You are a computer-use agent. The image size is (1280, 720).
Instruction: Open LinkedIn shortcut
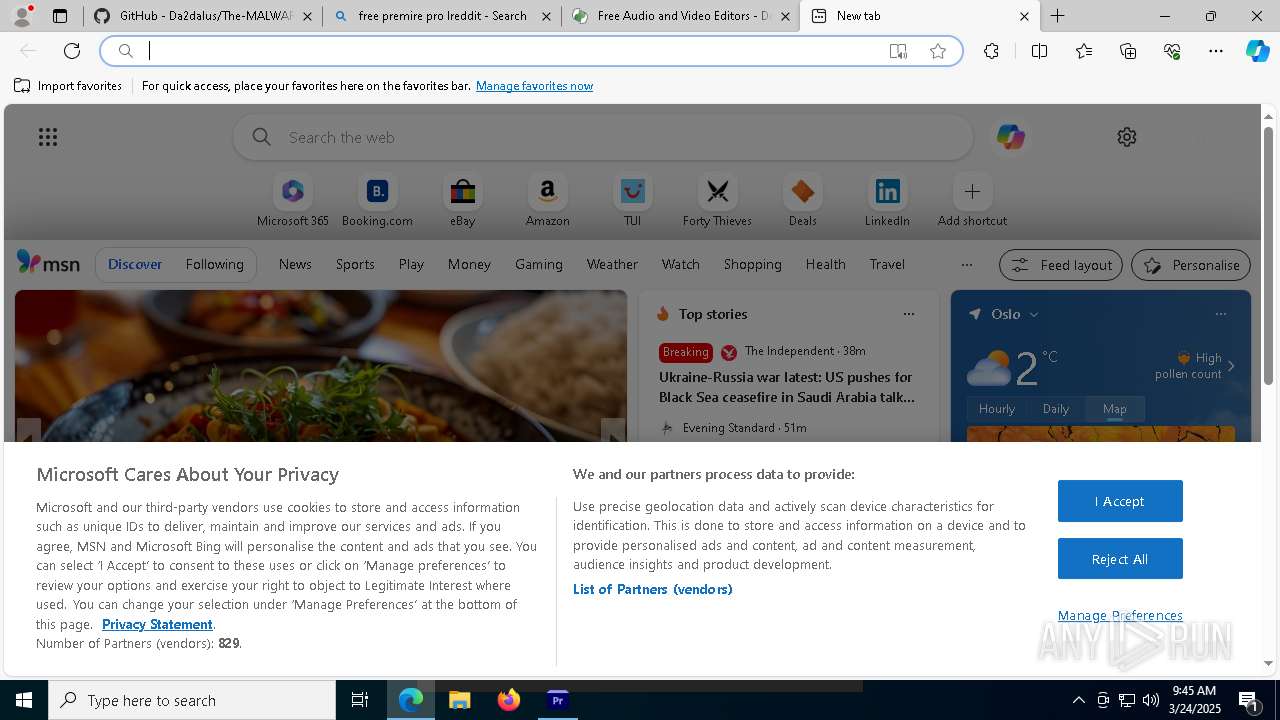(x=887, y=201)
